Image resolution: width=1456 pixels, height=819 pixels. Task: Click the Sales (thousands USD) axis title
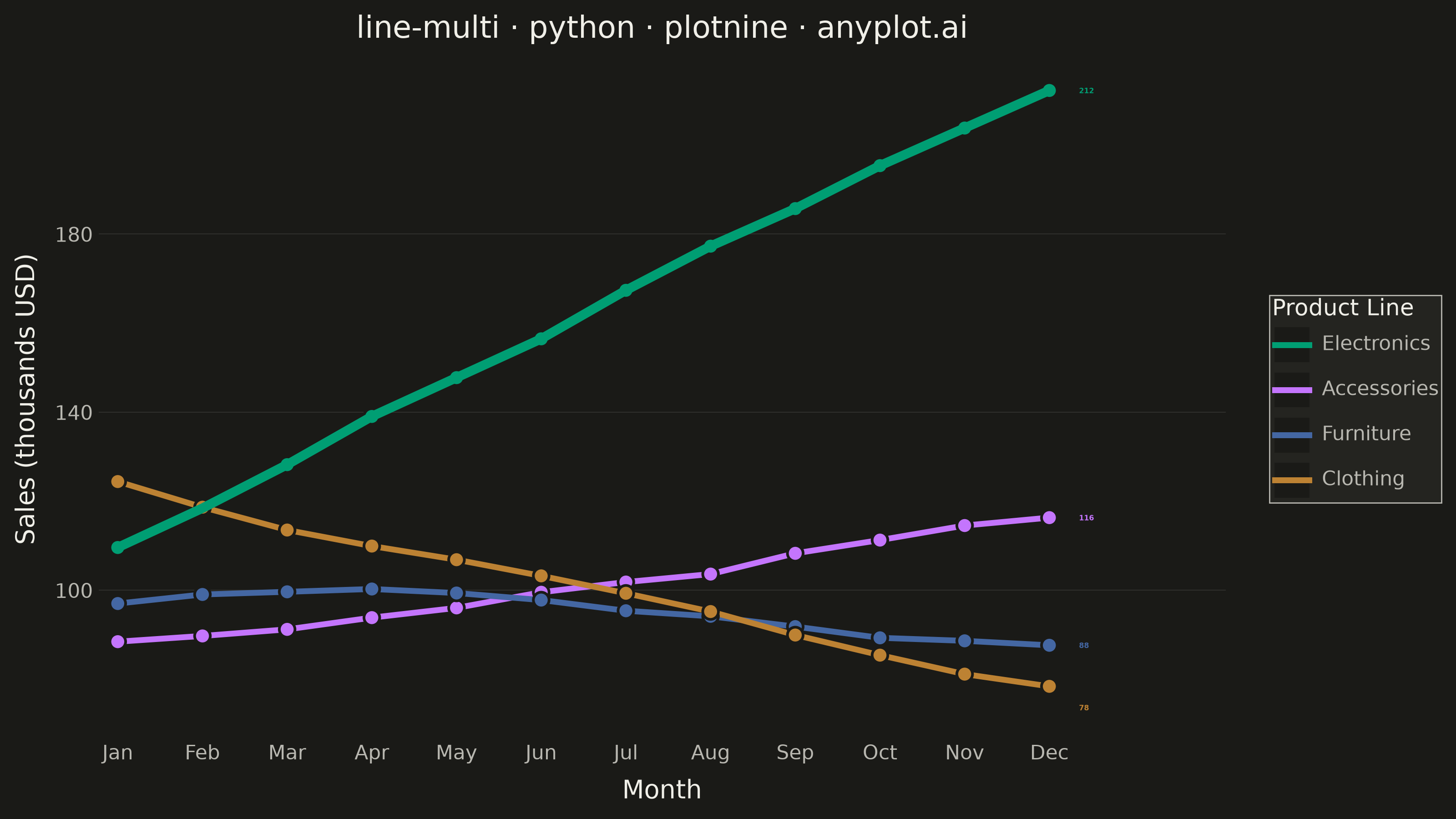(x=25, y=399)
